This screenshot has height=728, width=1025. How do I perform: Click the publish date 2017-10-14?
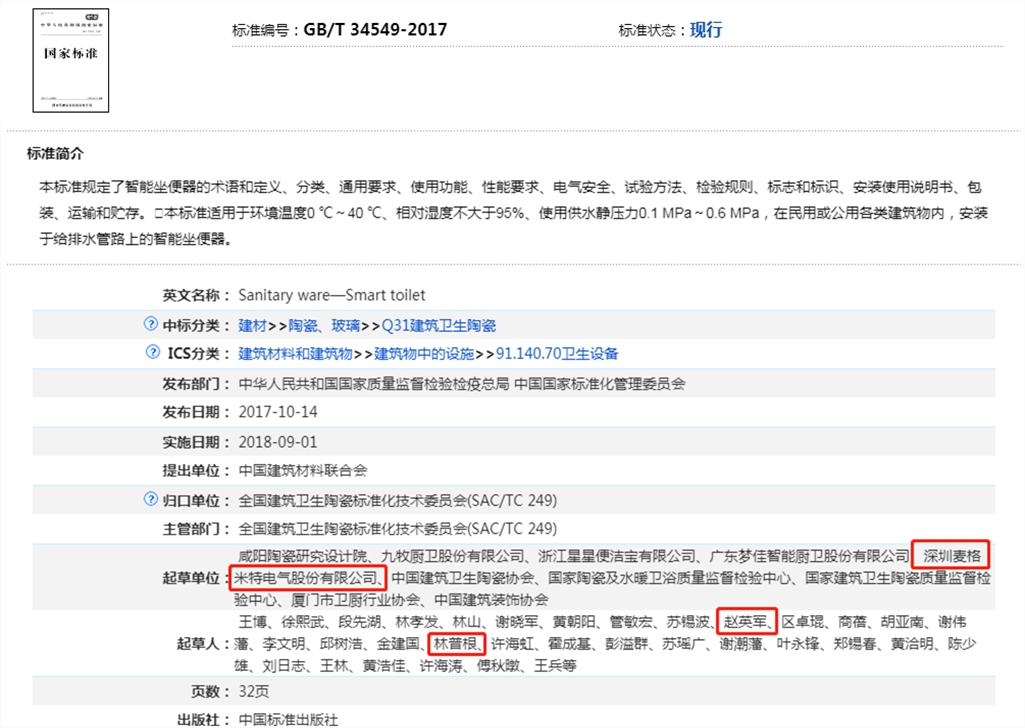(277, 412)
